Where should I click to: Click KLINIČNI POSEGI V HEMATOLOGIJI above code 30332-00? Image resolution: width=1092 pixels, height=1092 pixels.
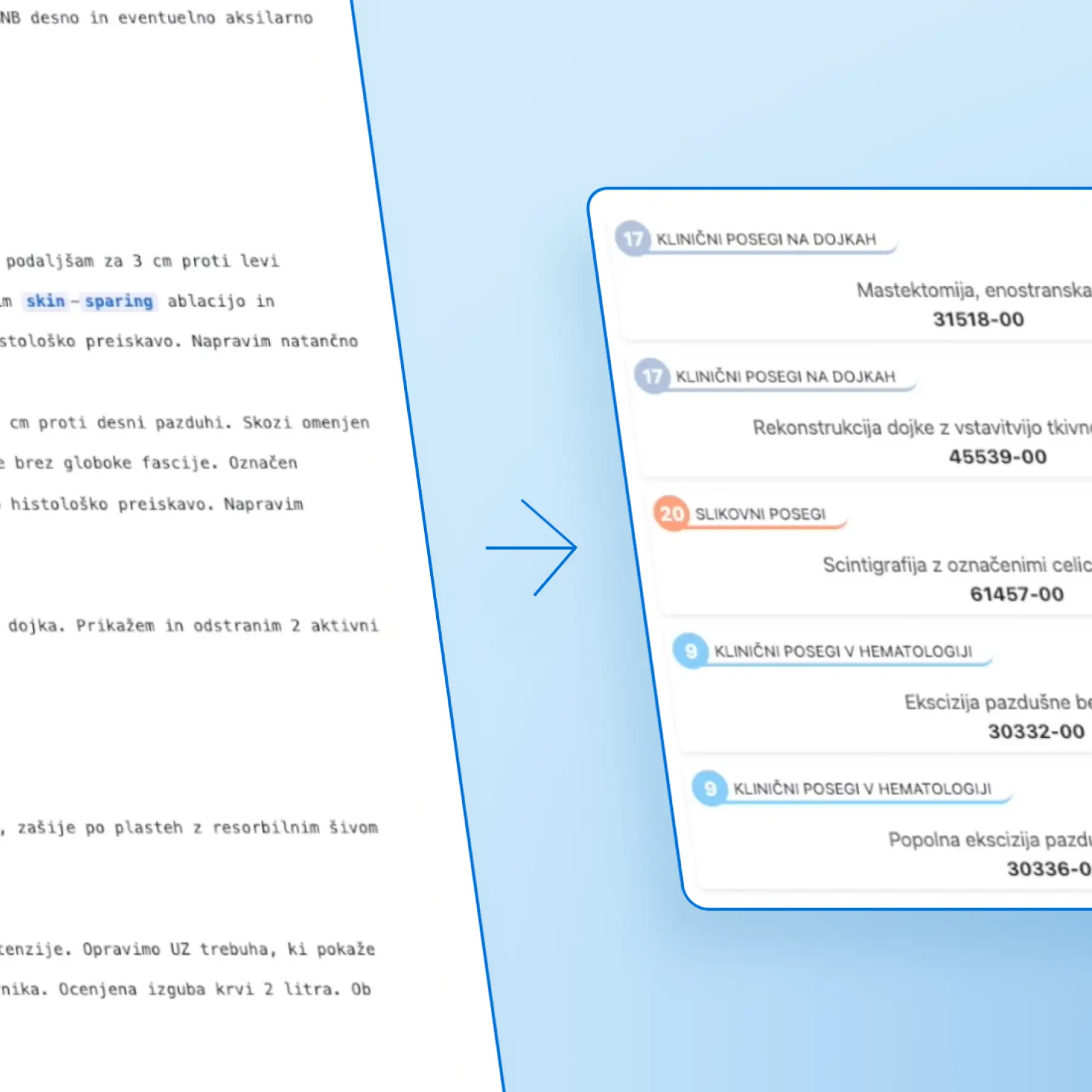843,652
